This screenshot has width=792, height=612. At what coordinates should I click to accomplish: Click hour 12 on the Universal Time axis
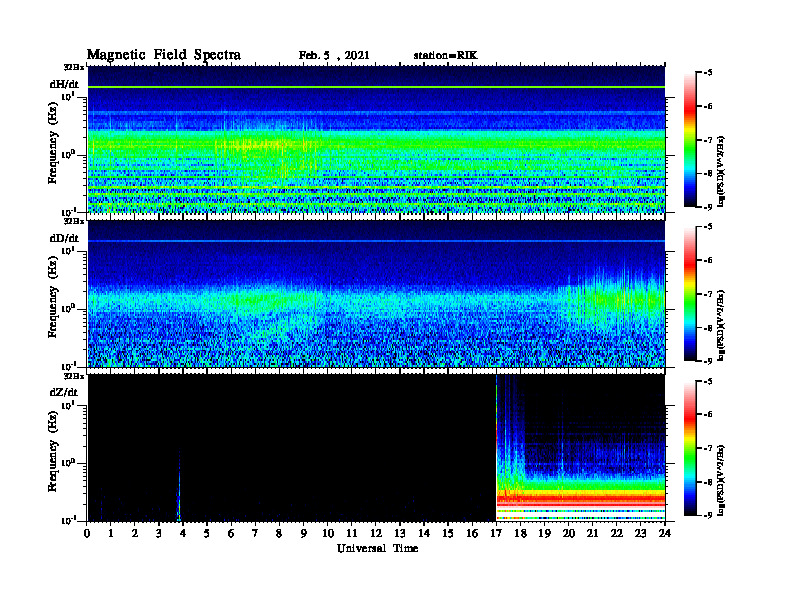pos(376,534)
